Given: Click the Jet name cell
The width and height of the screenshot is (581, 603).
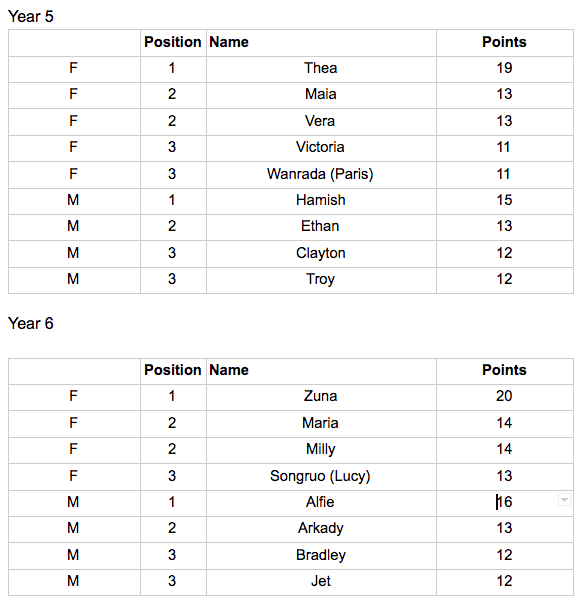Looking at the screenshot, I should 321,583.
